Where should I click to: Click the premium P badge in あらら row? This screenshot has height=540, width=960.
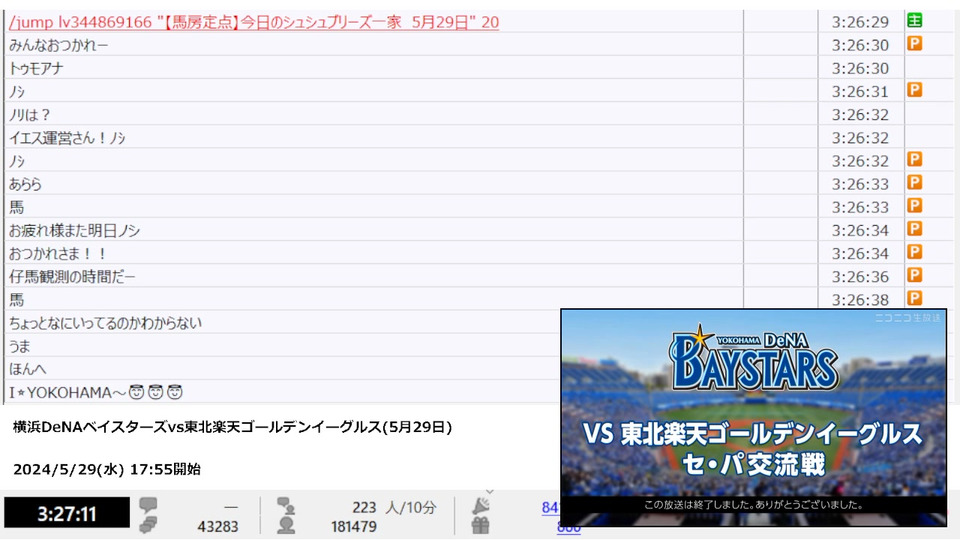pos(914,183)
